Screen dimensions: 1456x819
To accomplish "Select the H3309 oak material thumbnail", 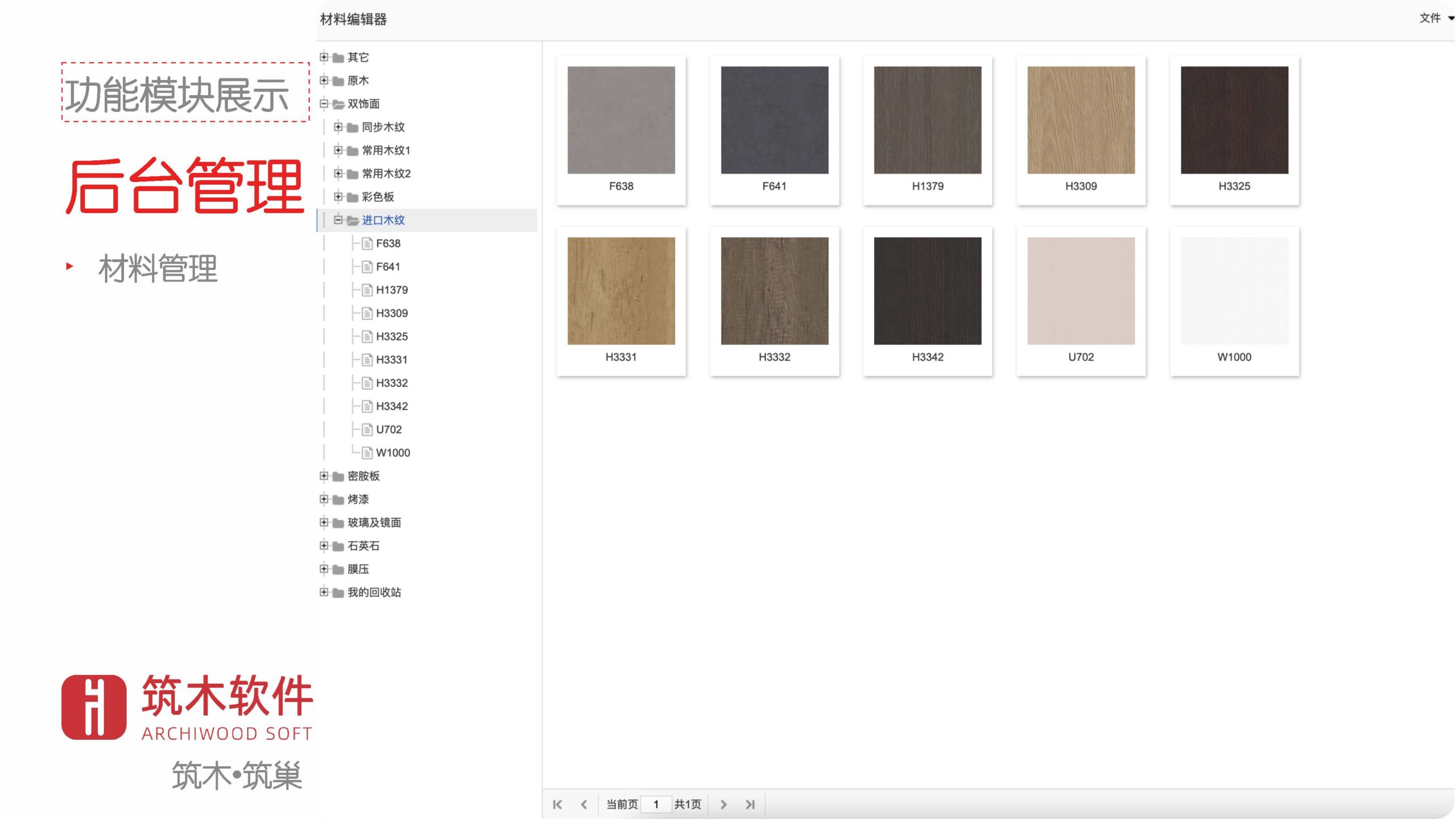I will (1081, 120).
